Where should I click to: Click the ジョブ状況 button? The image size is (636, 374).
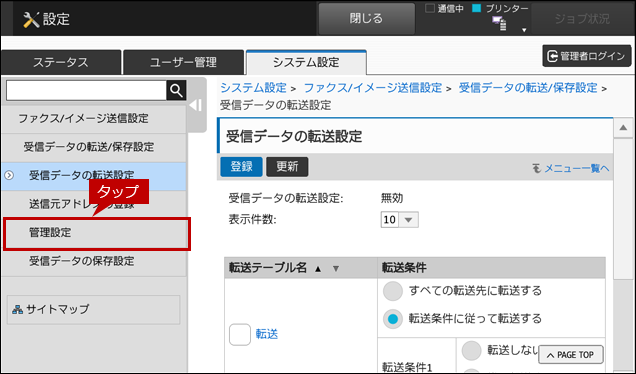pos(582,19)
